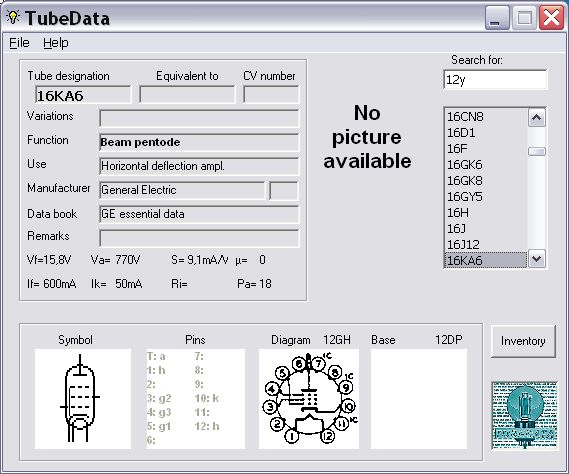Click the Tube designation field 16KA6
The height and width of the screenshot is (474, 569).
tap(83, 95)
